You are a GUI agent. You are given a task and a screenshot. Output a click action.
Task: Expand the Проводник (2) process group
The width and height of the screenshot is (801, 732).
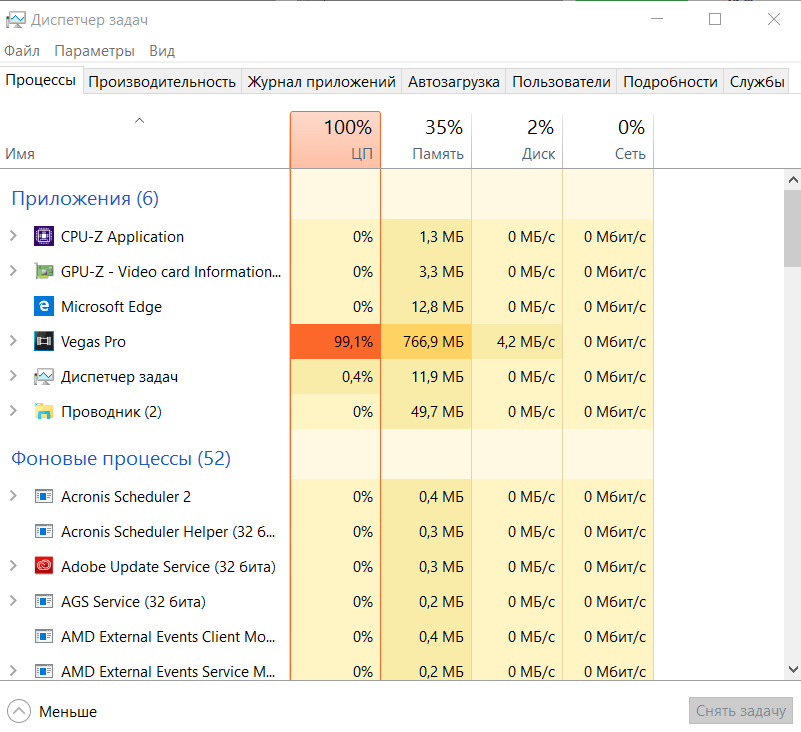pyautogui.click(x=13, y=411)
